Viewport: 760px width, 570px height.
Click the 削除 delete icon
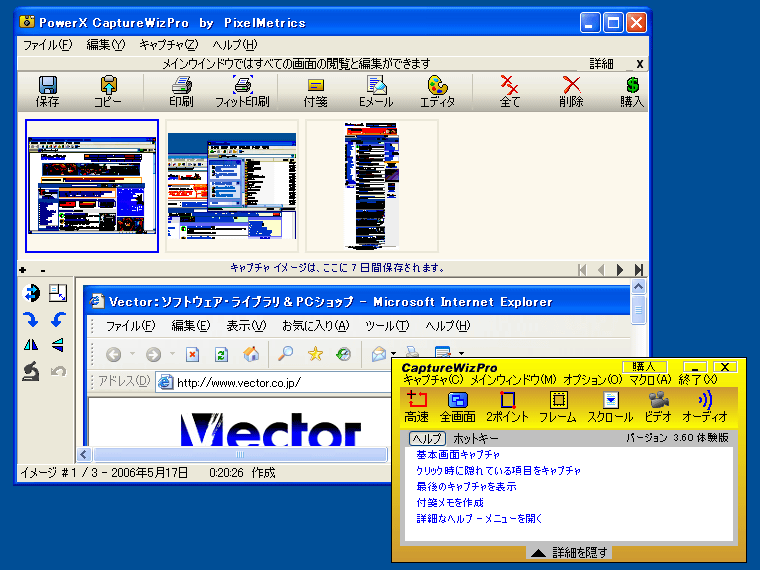coord(571,92)
